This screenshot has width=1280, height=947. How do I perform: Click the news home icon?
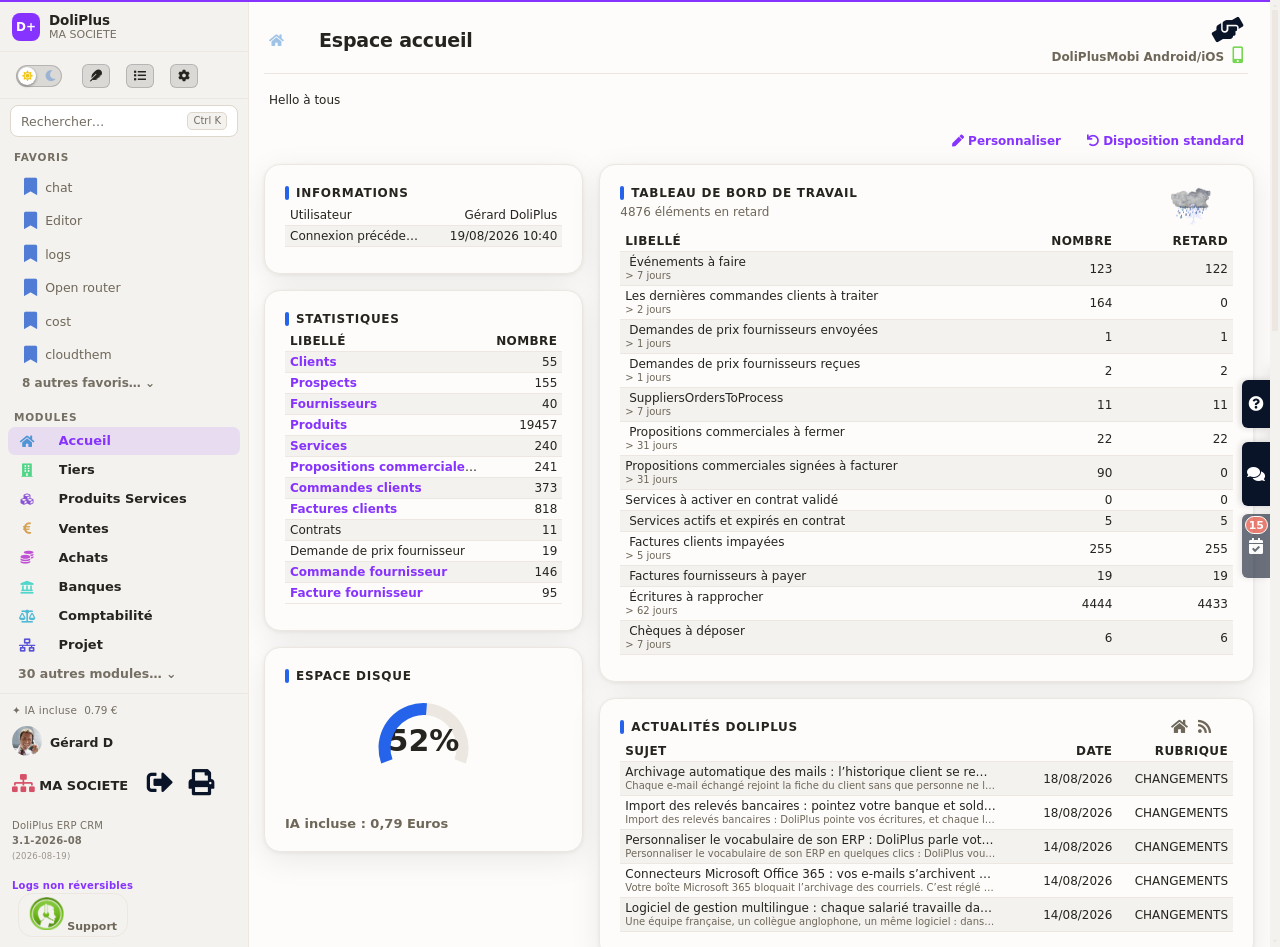coord(1179,727)
